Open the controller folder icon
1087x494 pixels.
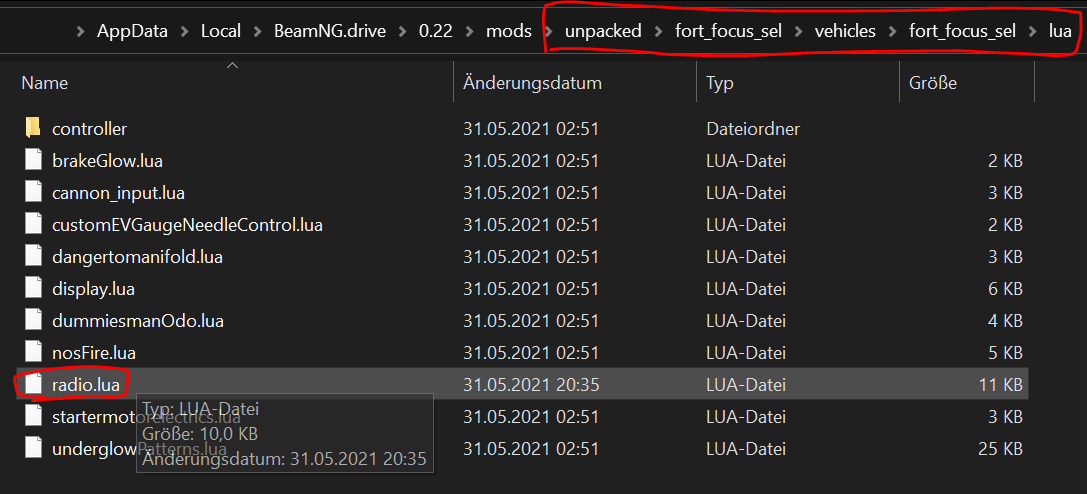(x=33, y=128)
